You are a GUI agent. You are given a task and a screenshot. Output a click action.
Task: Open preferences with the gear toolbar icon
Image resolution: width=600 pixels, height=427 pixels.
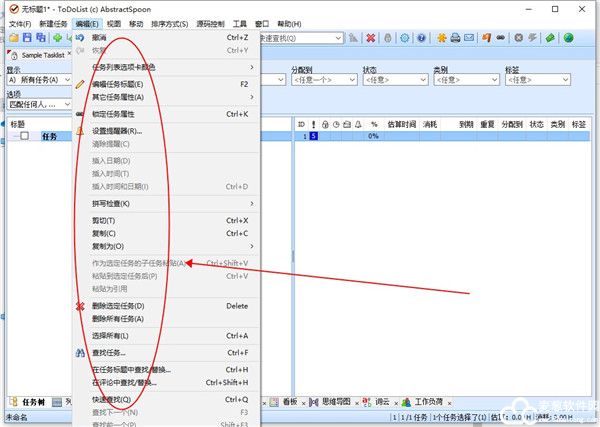tap(405, 38)
